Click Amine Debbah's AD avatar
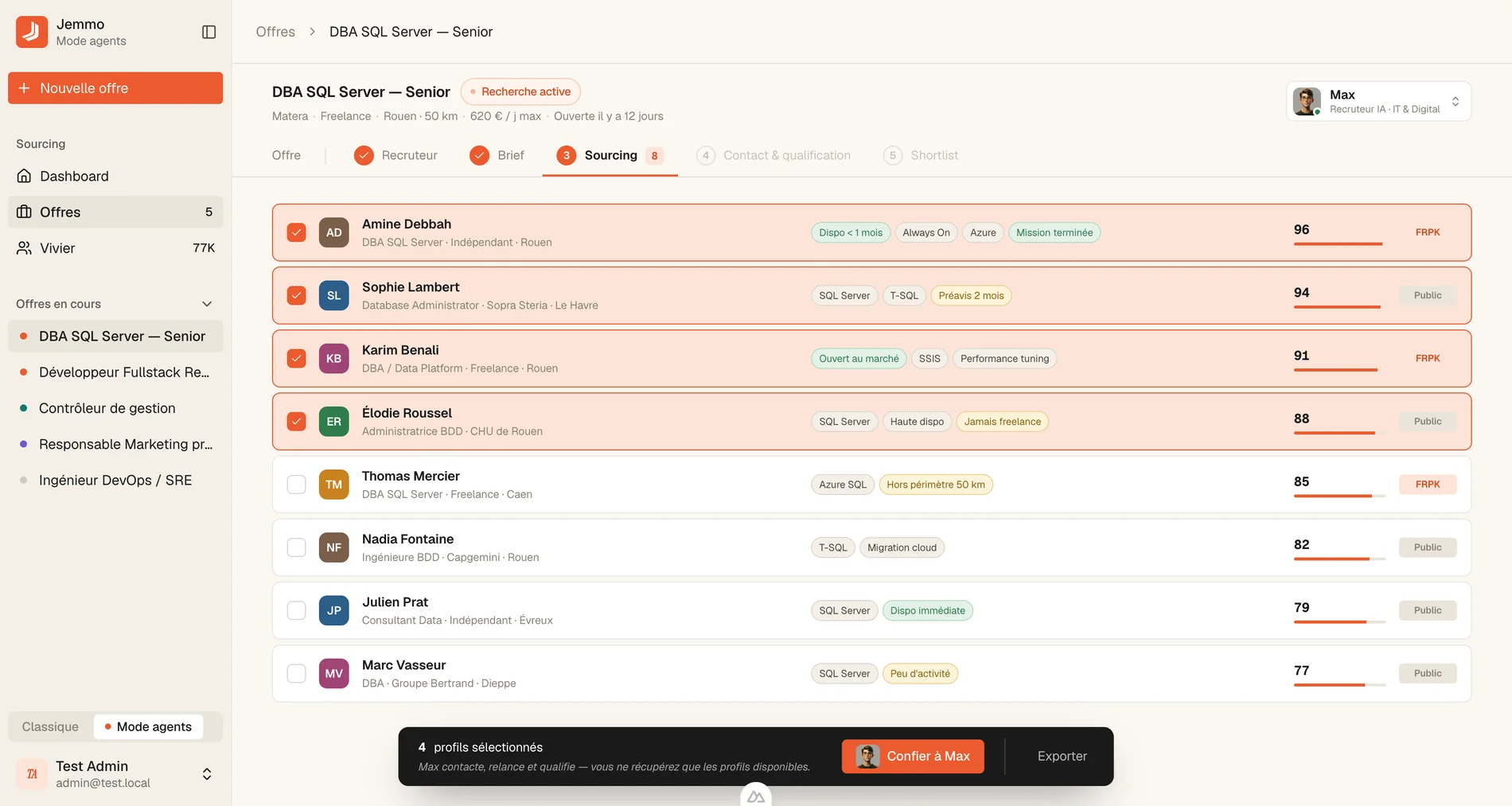The image size is (1512, 806). click(333, 232)
